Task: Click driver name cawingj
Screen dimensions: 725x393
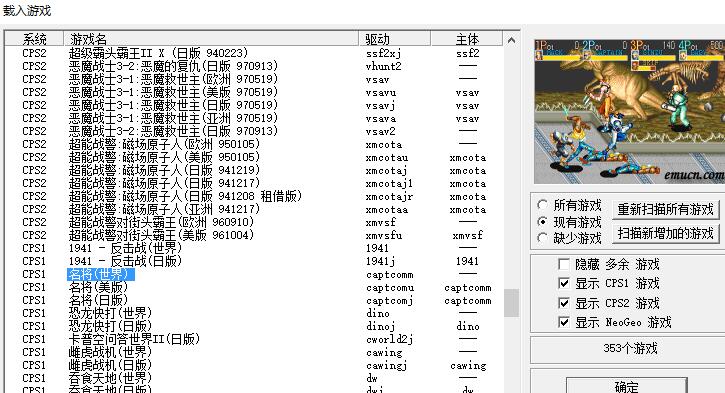Action: click(386, 365)
